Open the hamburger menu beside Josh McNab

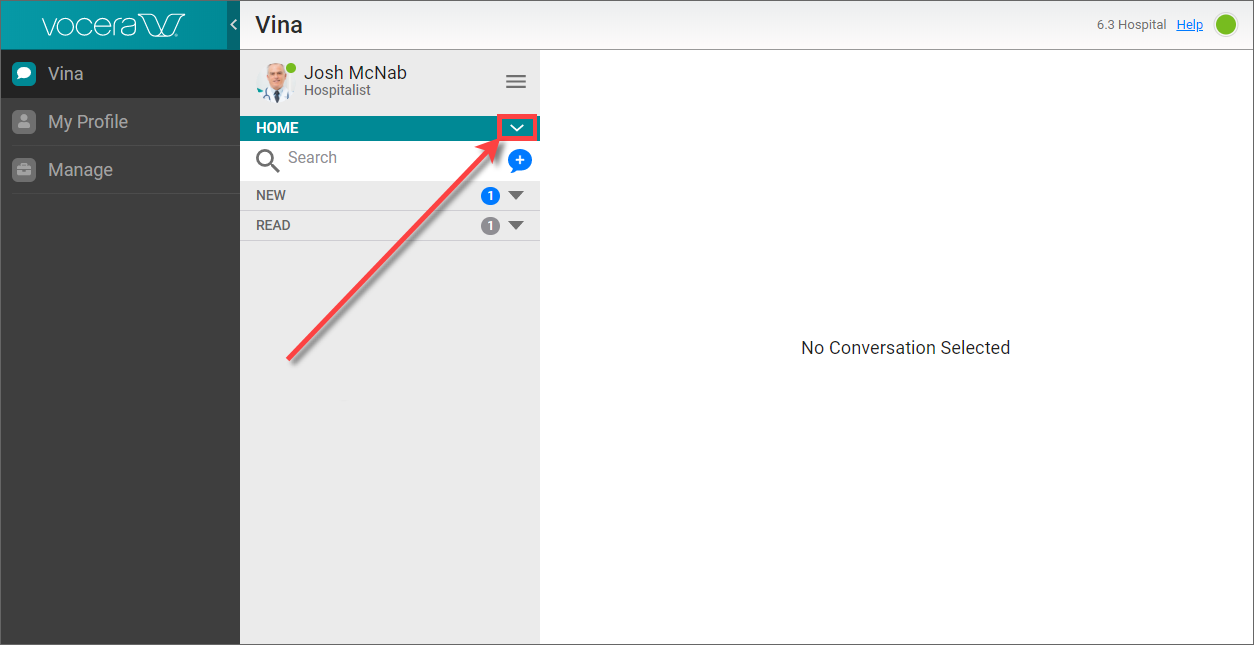pyautogui.click(x=515, y=82)
